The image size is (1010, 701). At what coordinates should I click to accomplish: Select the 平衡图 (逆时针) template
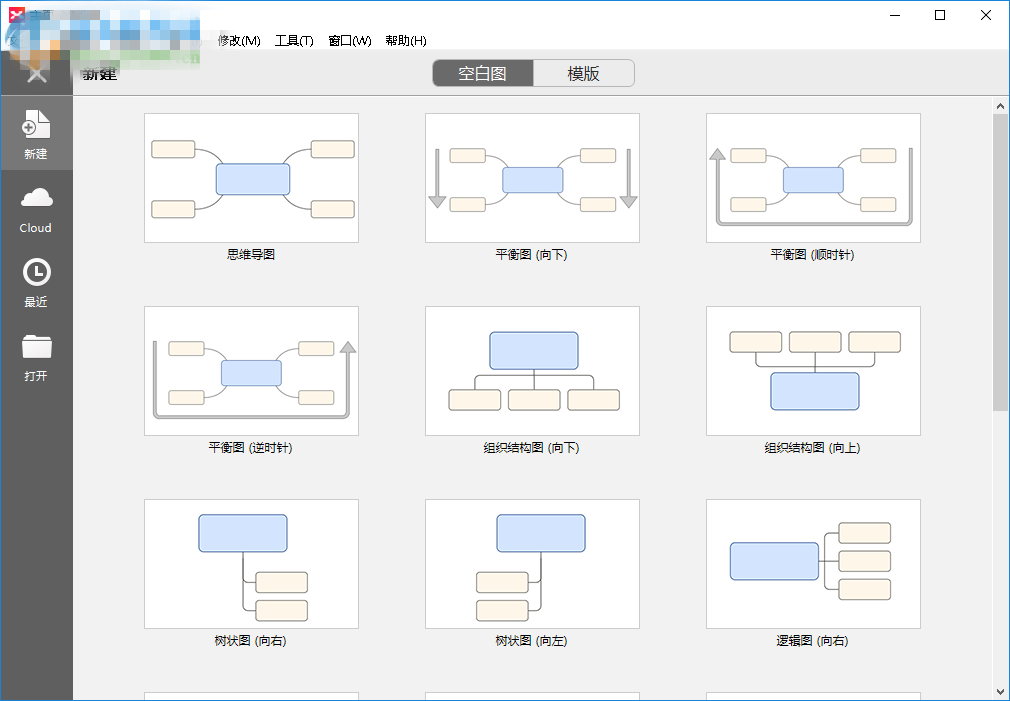251,370
